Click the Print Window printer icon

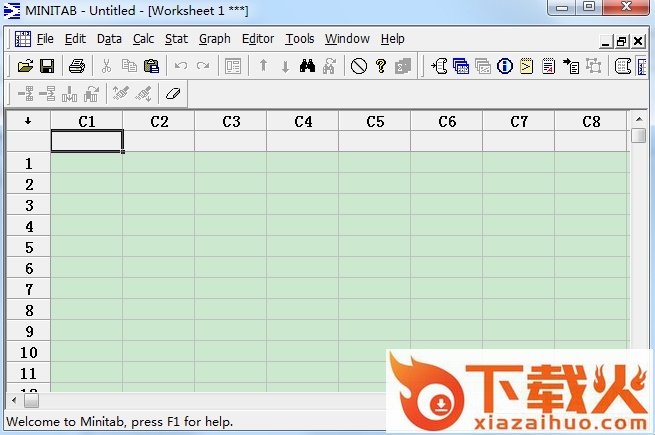[x=77, y=66]
